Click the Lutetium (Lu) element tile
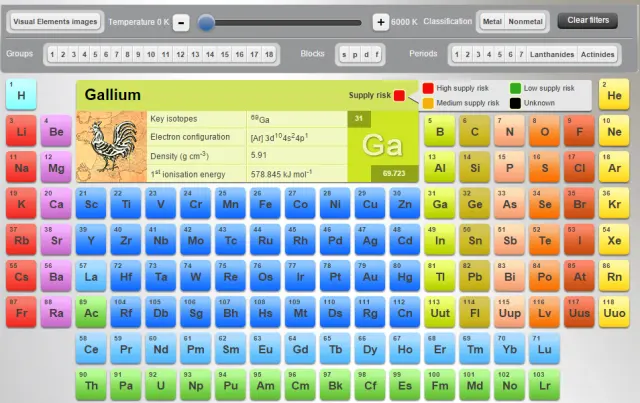This screenshot has height=403, width=640. pyautogui.click(x=544, y=349)
